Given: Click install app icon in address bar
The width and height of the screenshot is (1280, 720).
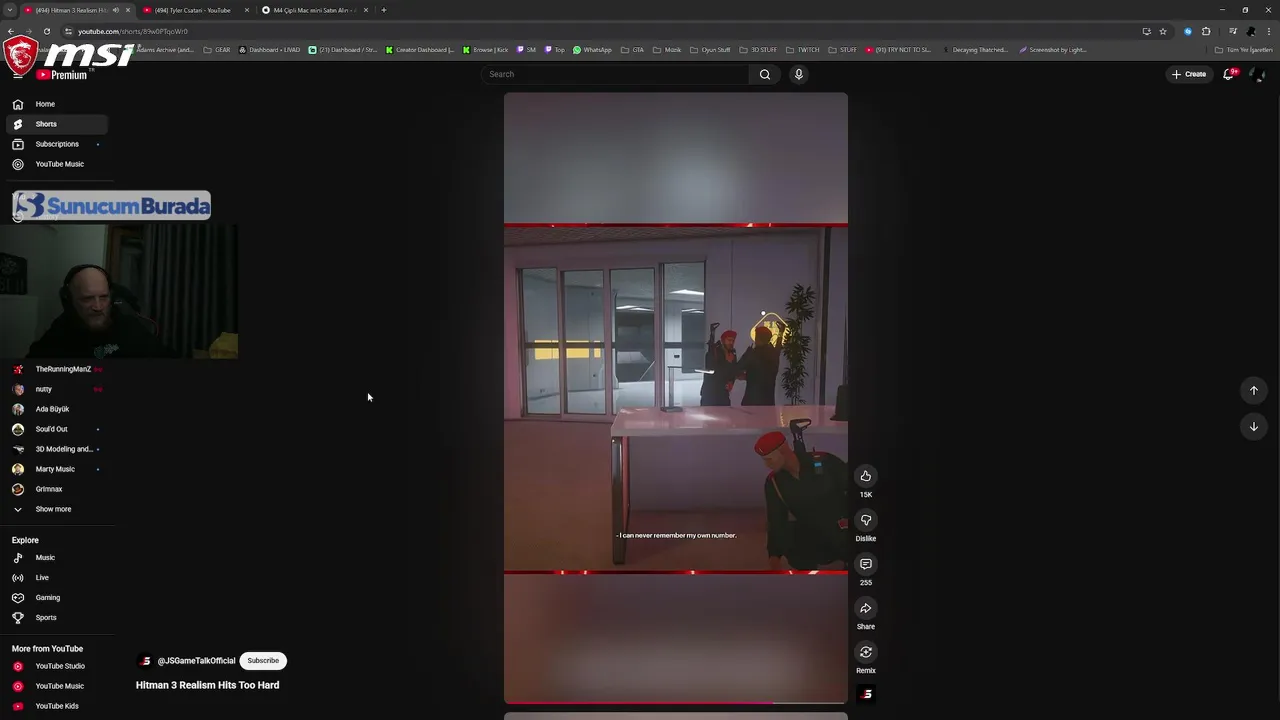Looking at the screenshot, I should [x=1146, y=31].
